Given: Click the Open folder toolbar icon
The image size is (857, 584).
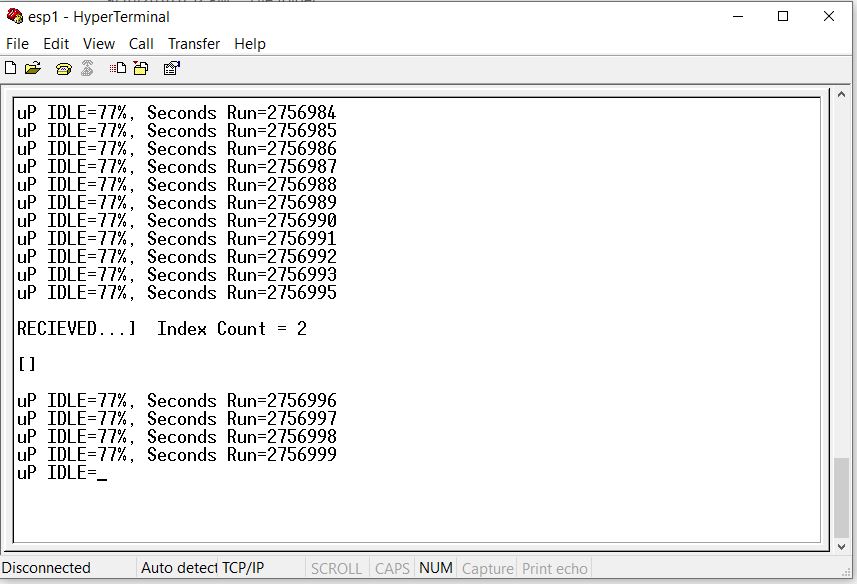Looking at the screenshot, I should click(33, 68).
